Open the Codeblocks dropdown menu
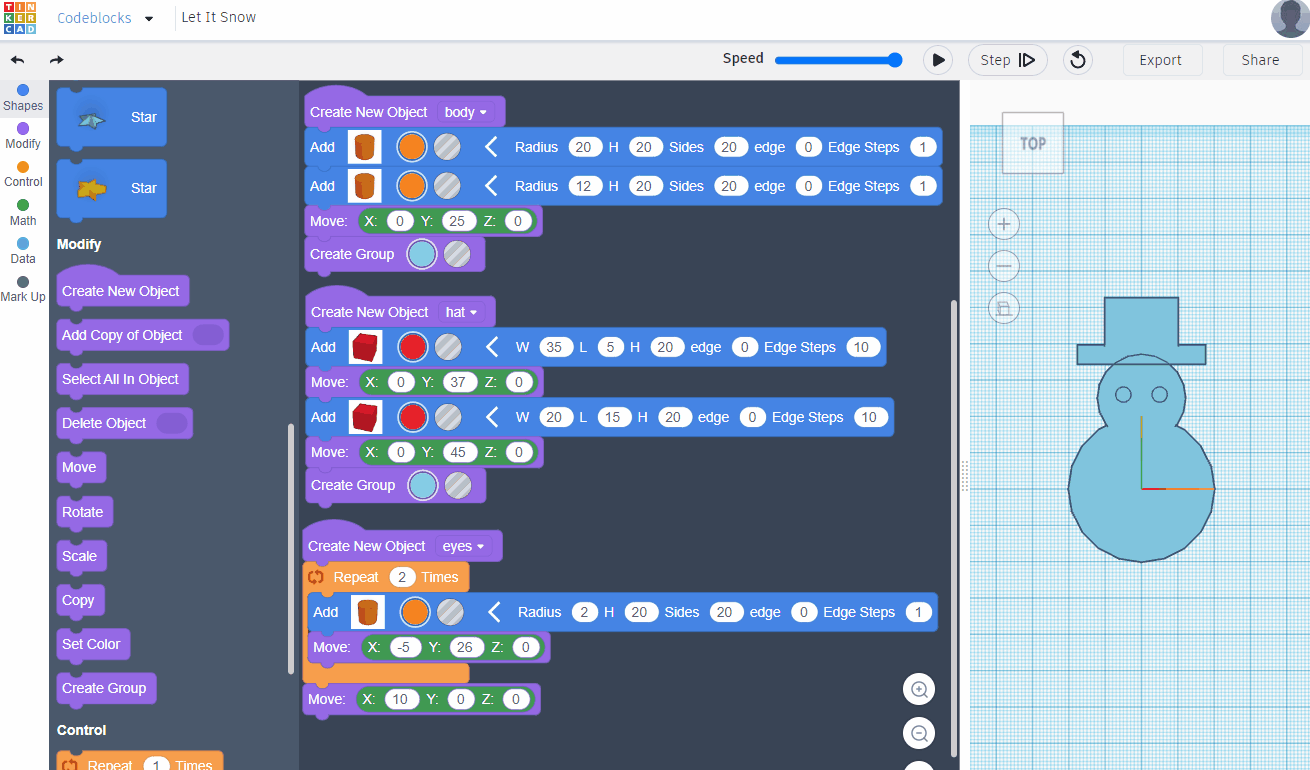The image size is (1310, 770). (149, 19)
